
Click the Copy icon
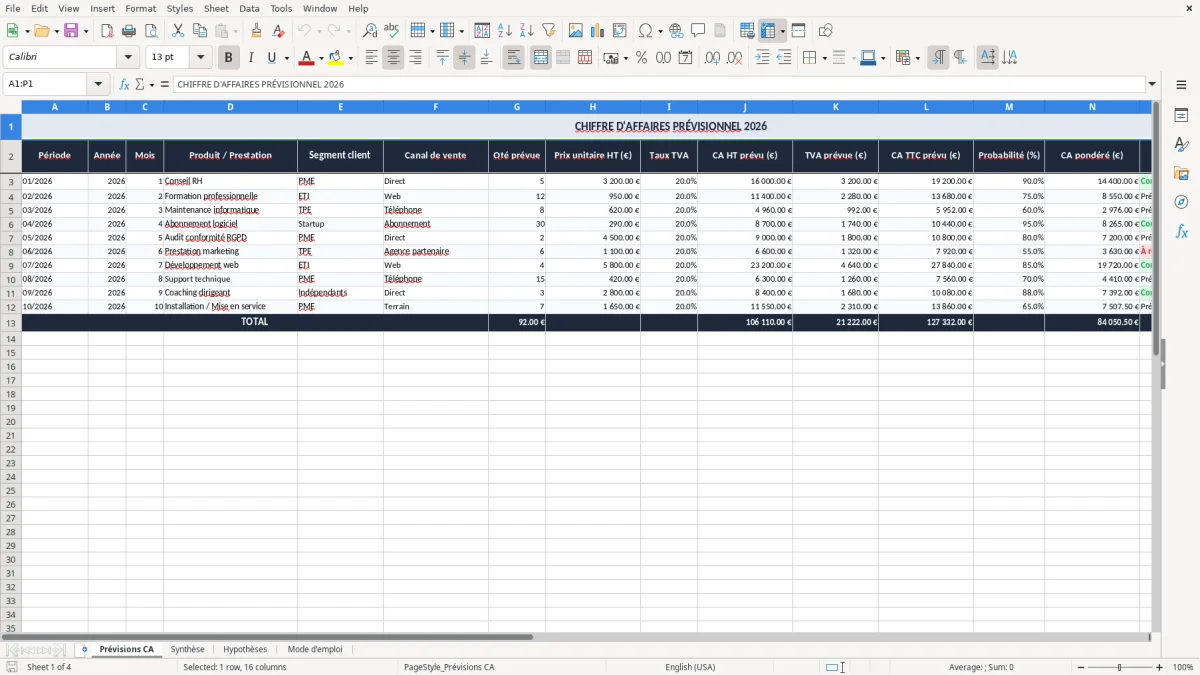(200, 31)
